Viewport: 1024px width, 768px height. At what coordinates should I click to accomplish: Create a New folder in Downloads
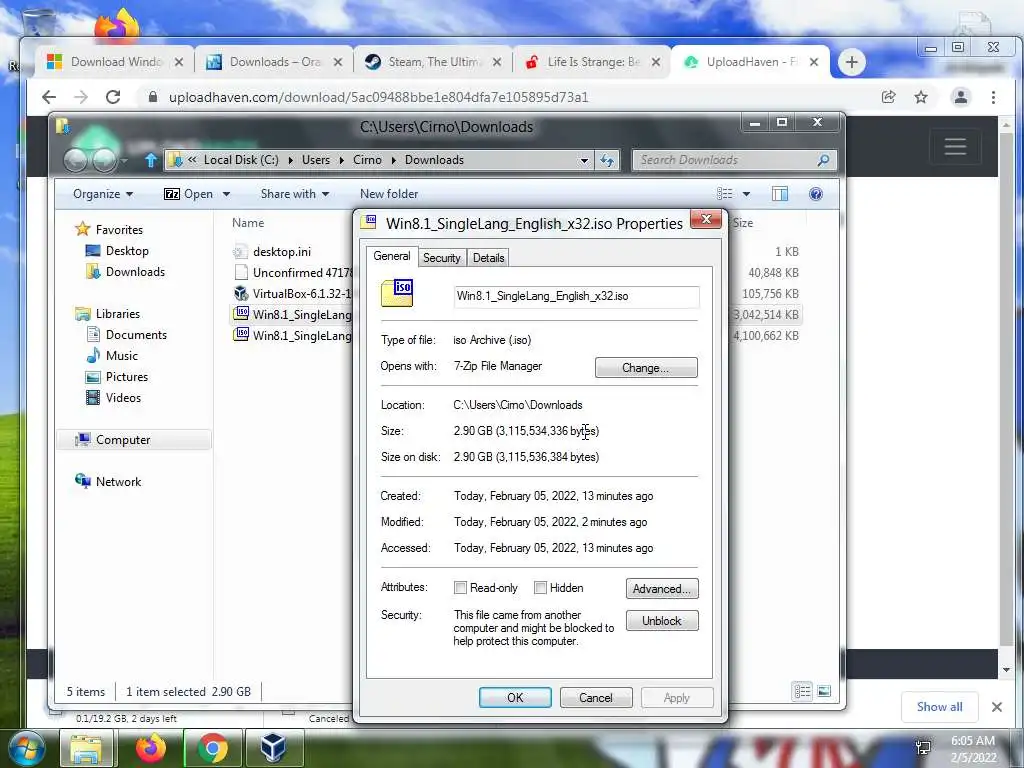[389, 194]
